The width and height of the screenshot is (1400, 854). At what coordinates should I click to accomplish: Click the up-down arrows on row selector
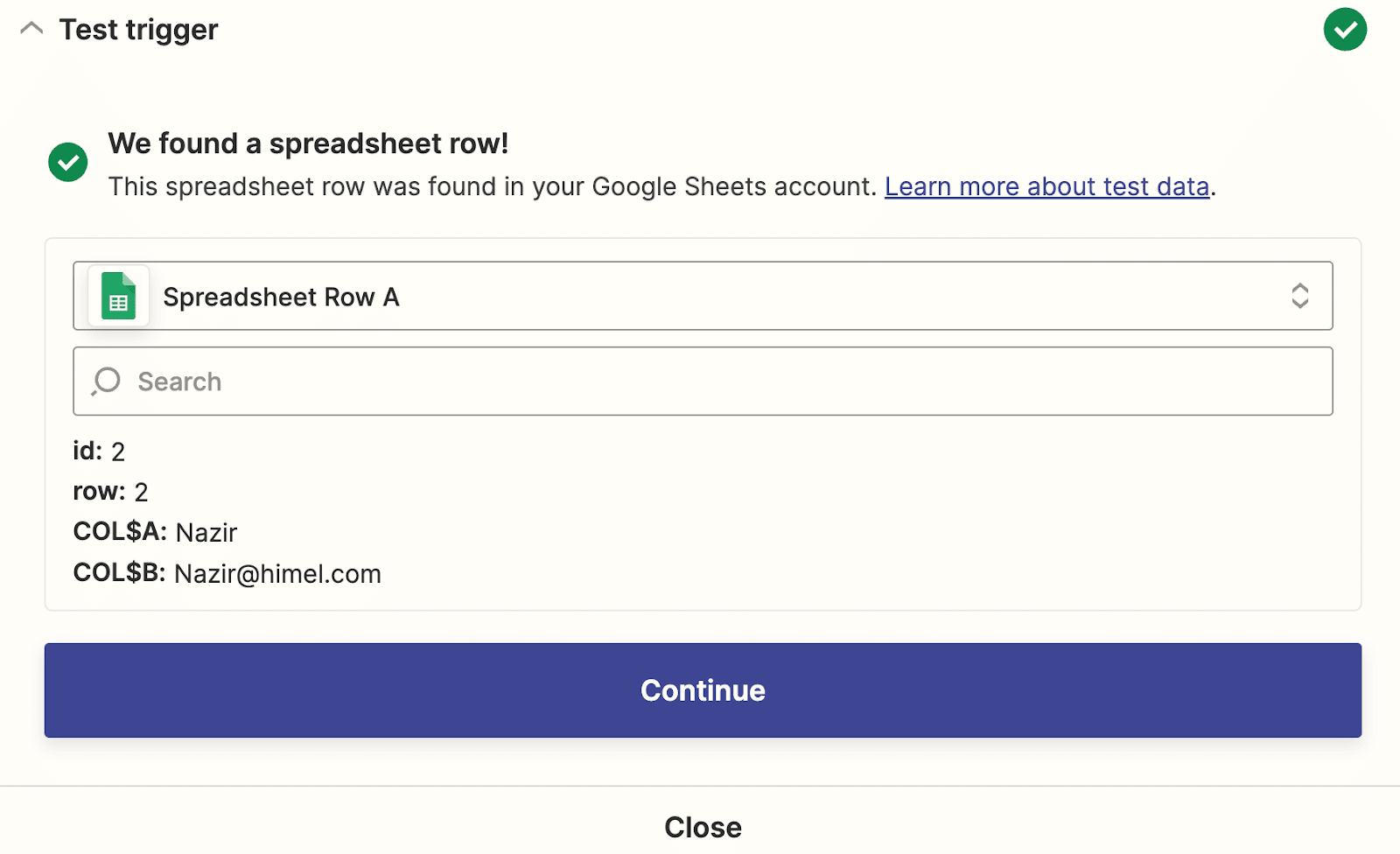click(x=1299, y=296)
